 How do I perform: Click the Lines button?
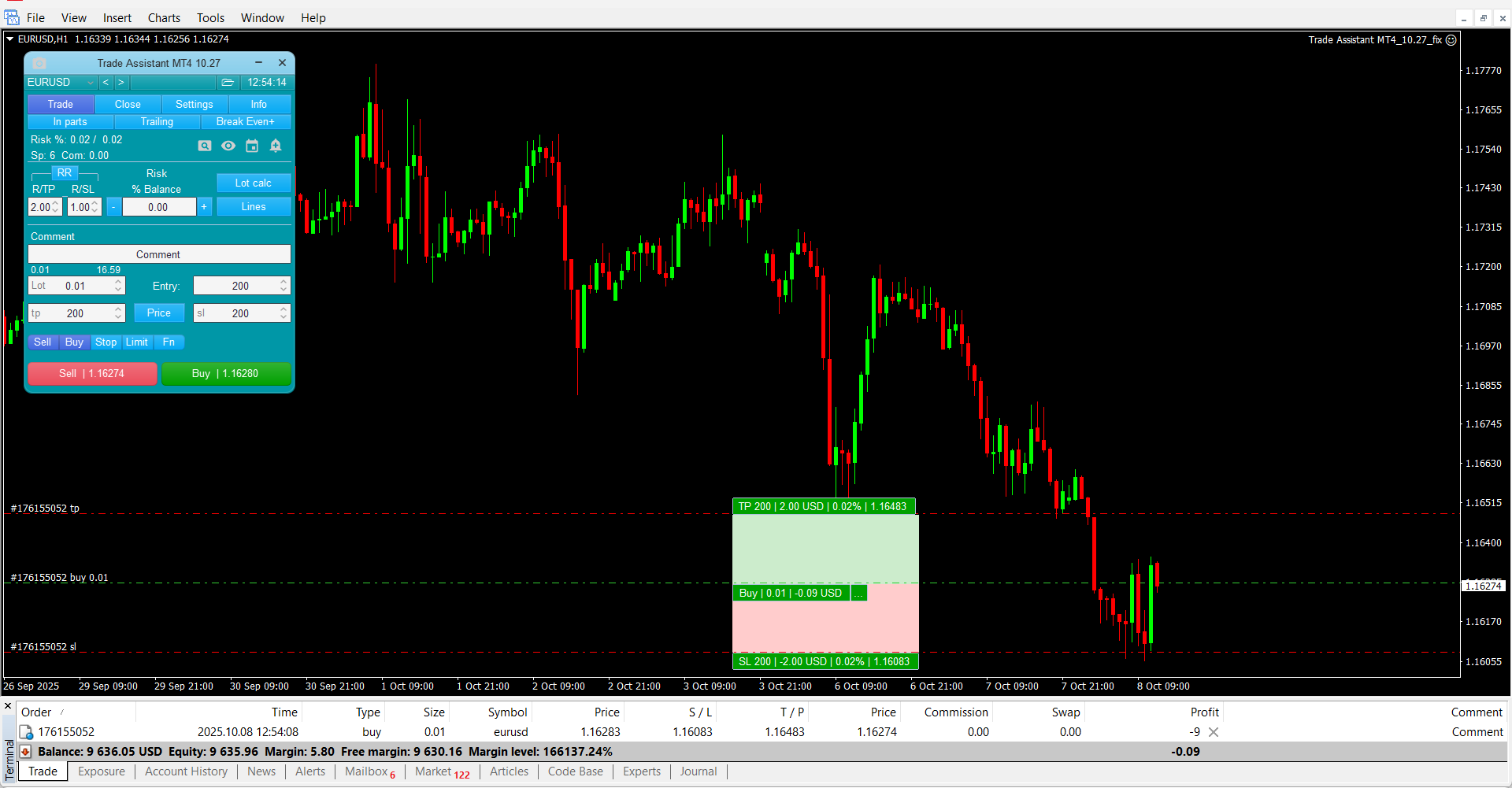pos(254,207)
